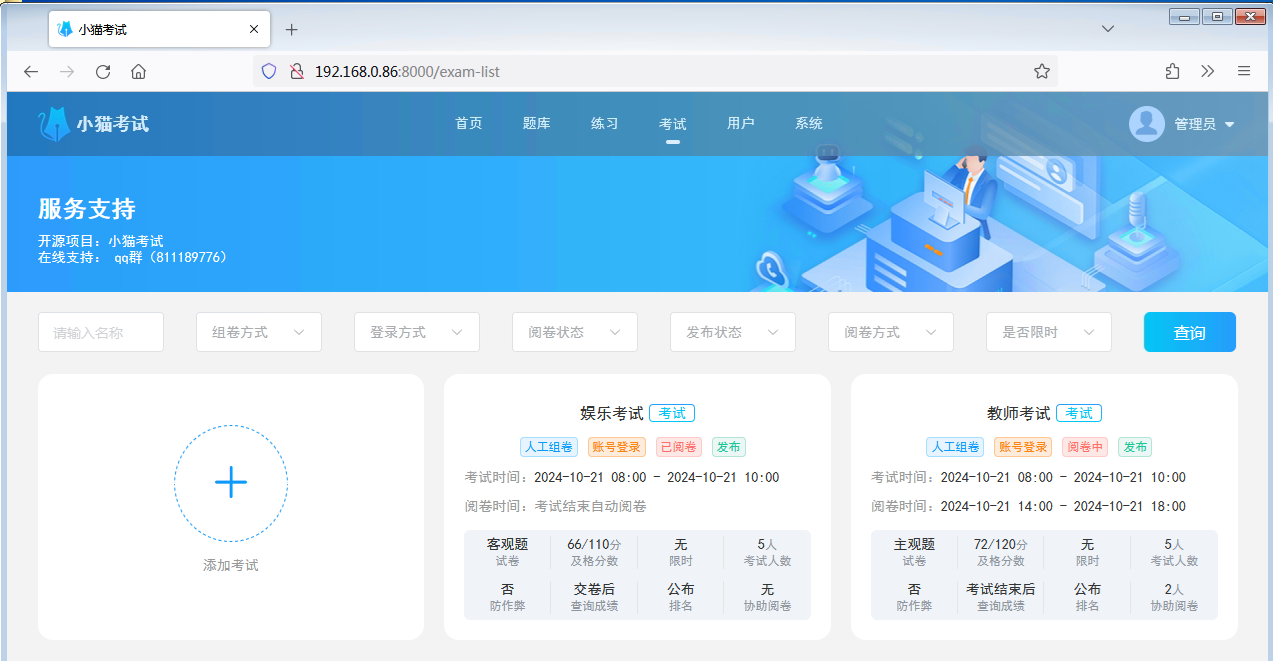This screenshot has height=661, width=1273.
Task: Expand the 组卷方式 dropdown
Action: pos(258,332)
